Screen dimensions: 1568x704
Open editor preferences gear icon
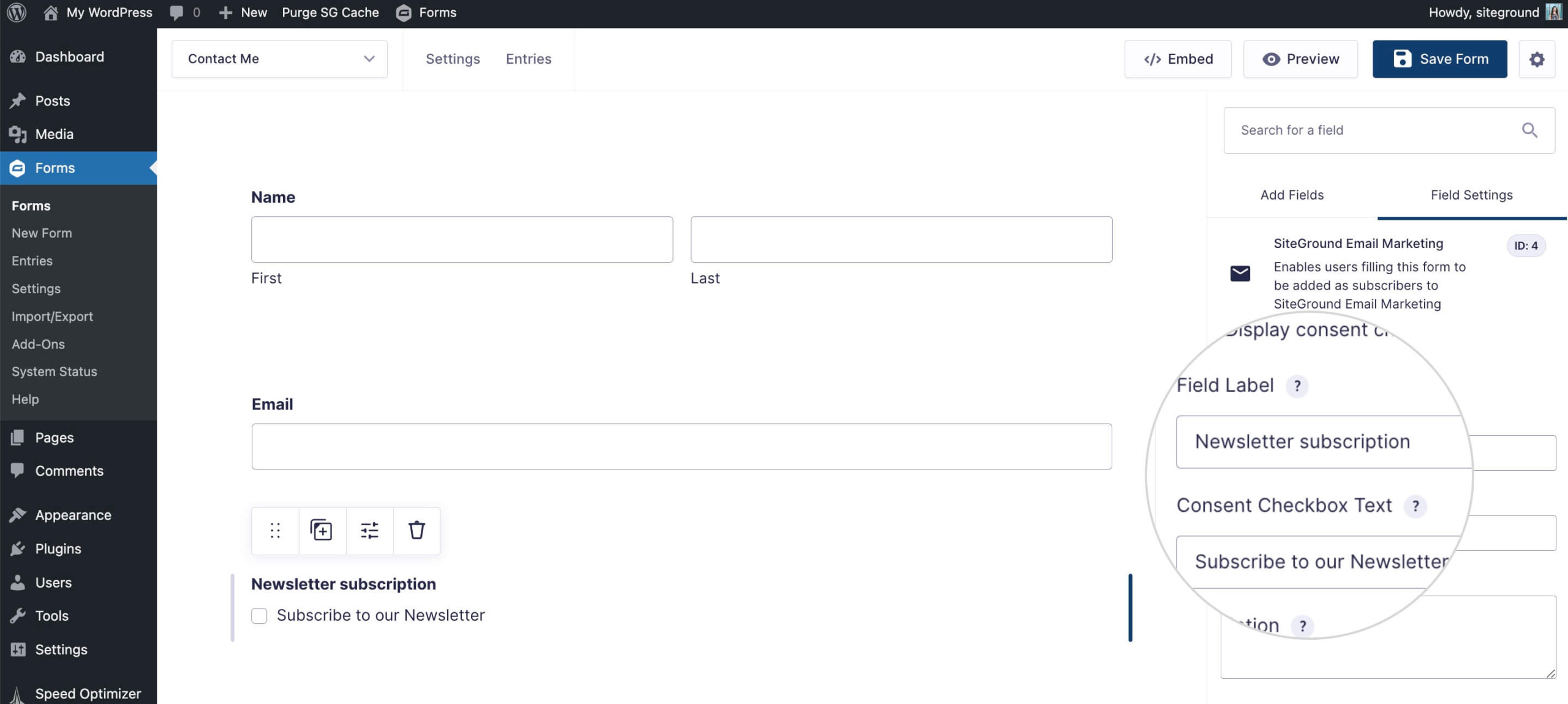click(1537, 59)
